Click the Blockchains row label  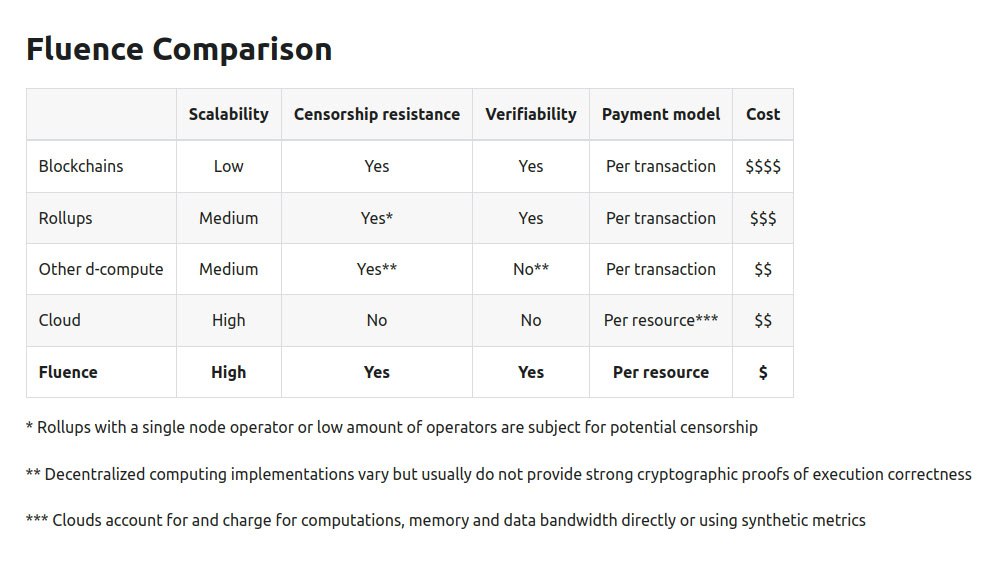tap(81, 166)
